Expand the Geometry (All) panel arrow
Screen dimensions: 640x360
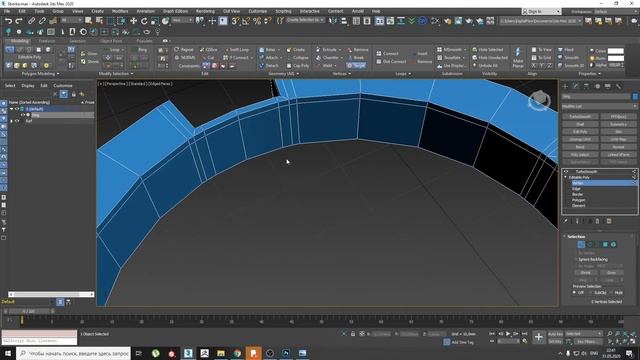[x=298, y=74]
